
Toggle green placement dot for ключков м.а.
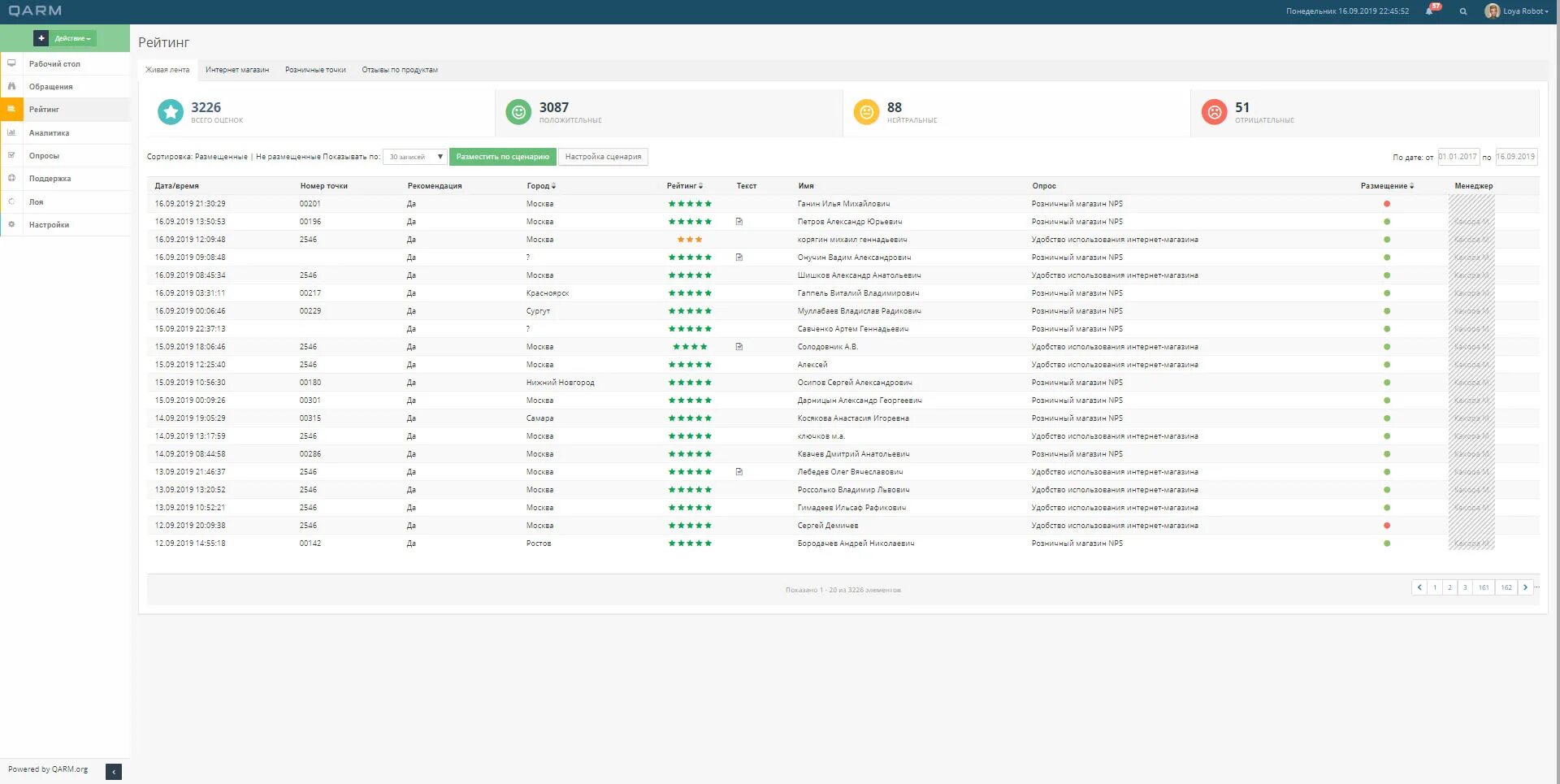tap(1387, 436)
